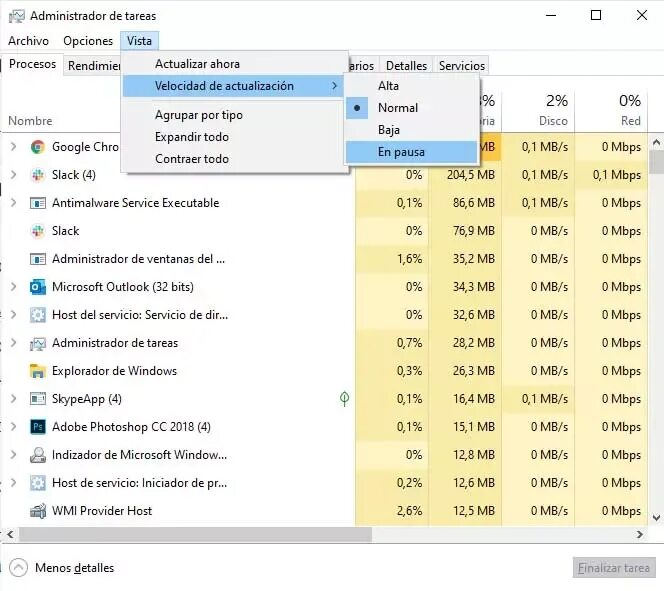Image resolution: width=664 pixels, height=591 pixels.
Task: Expand Microsoft Outlook (32 bits) row
Action: click(14, 287)
